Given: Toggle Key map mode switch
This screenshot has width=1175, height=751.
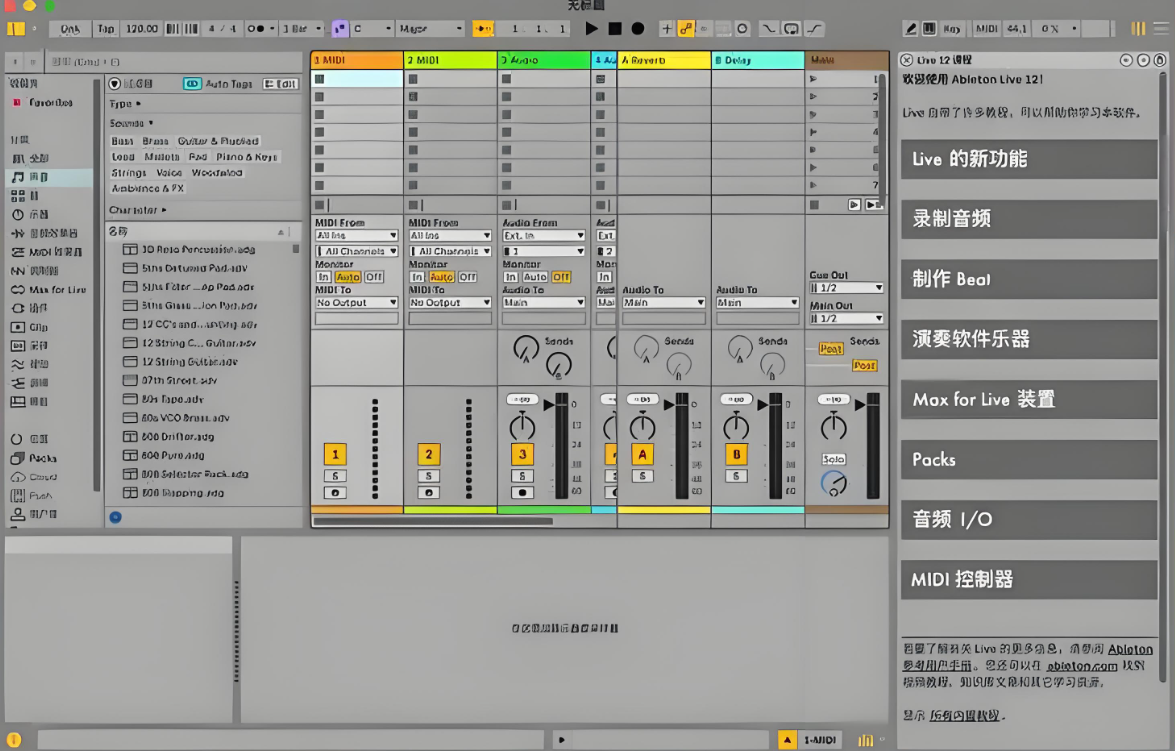Looking at the screenshot, I should [952, 28].
